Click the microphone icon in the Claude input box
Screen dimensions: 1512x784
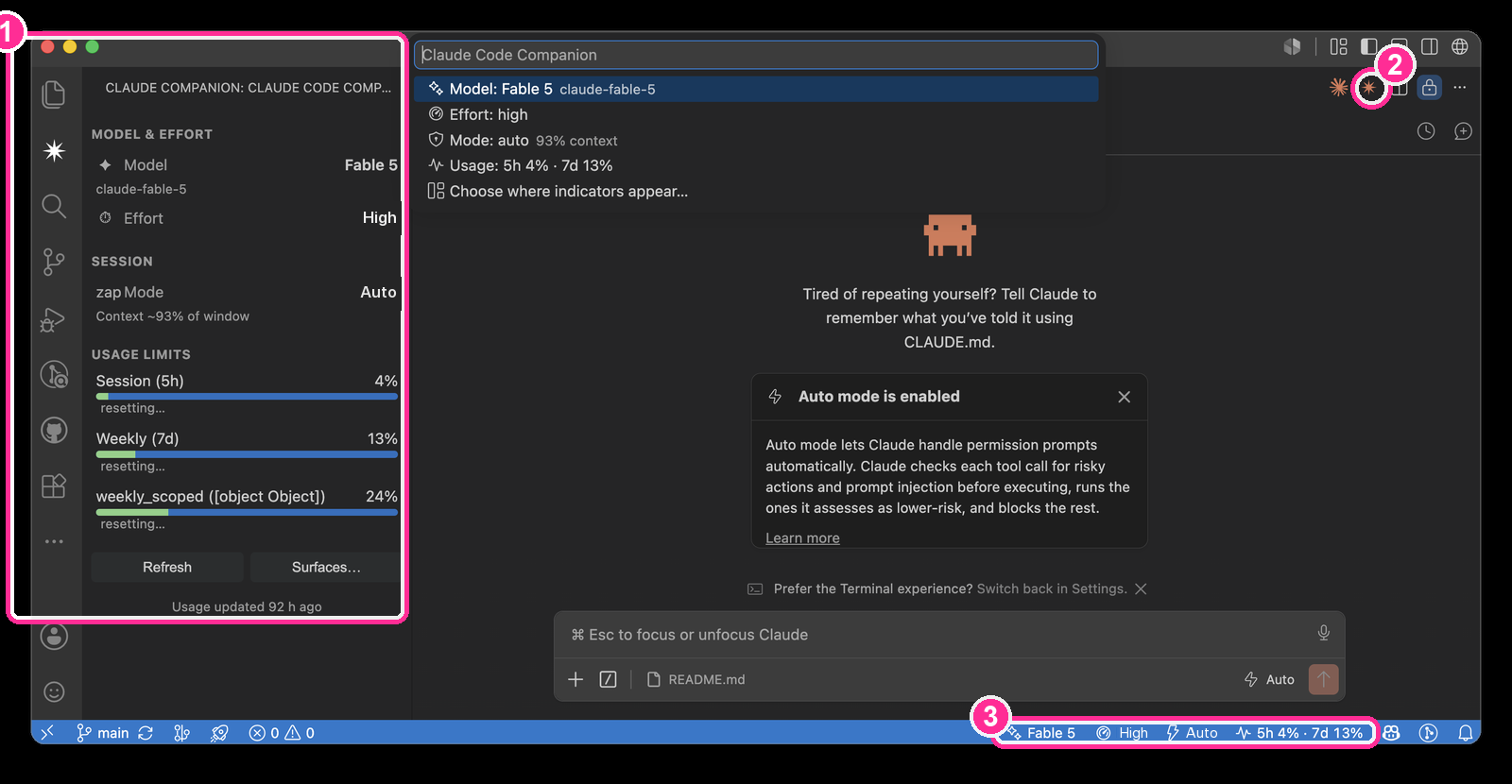coord(1324,633)
